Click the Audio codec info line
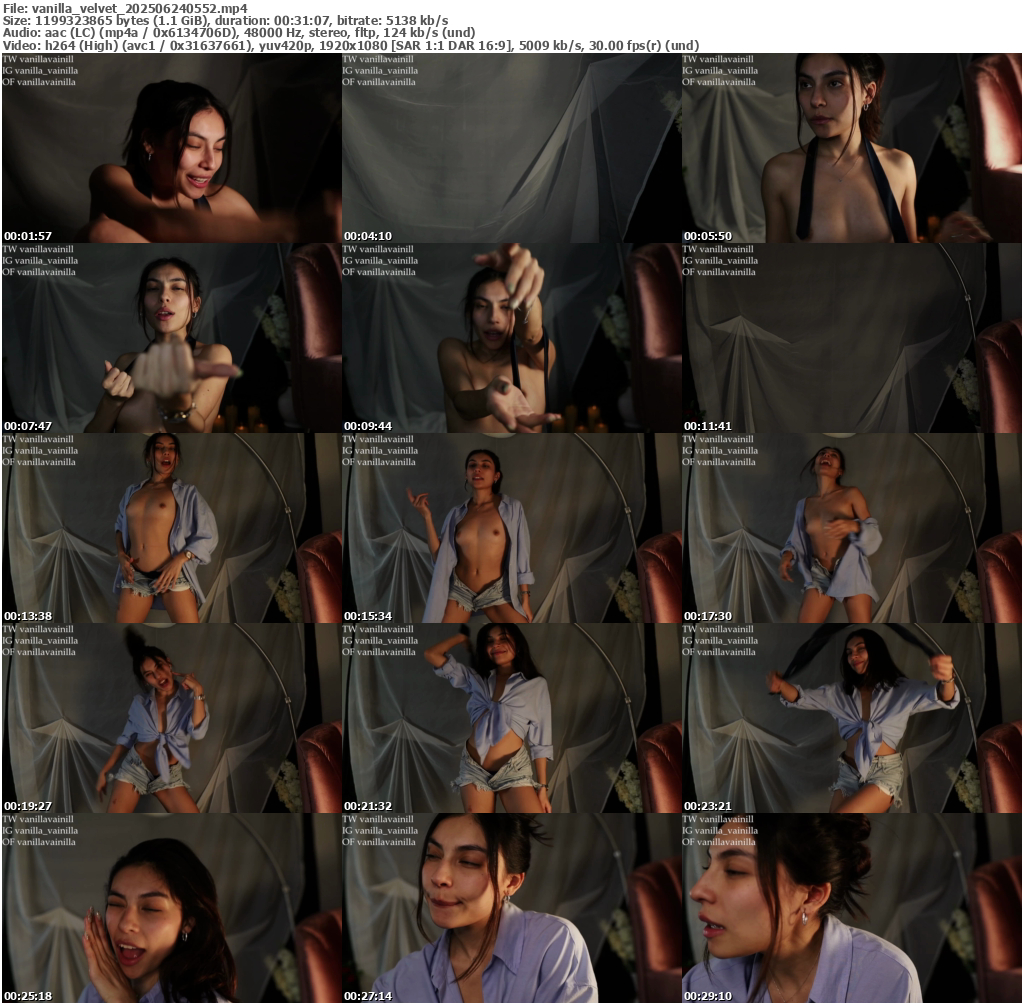Image resolution: width=1024 pixels, height=1003 pixels. [239, 33]
